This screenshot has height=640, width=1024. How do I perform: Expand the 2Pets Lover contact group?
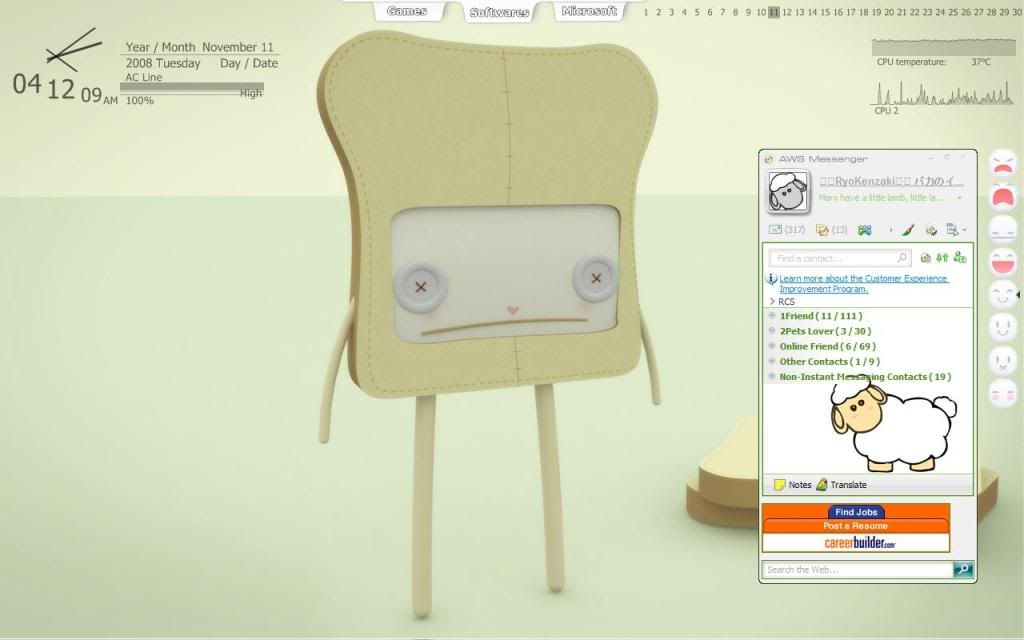[772, 331]
